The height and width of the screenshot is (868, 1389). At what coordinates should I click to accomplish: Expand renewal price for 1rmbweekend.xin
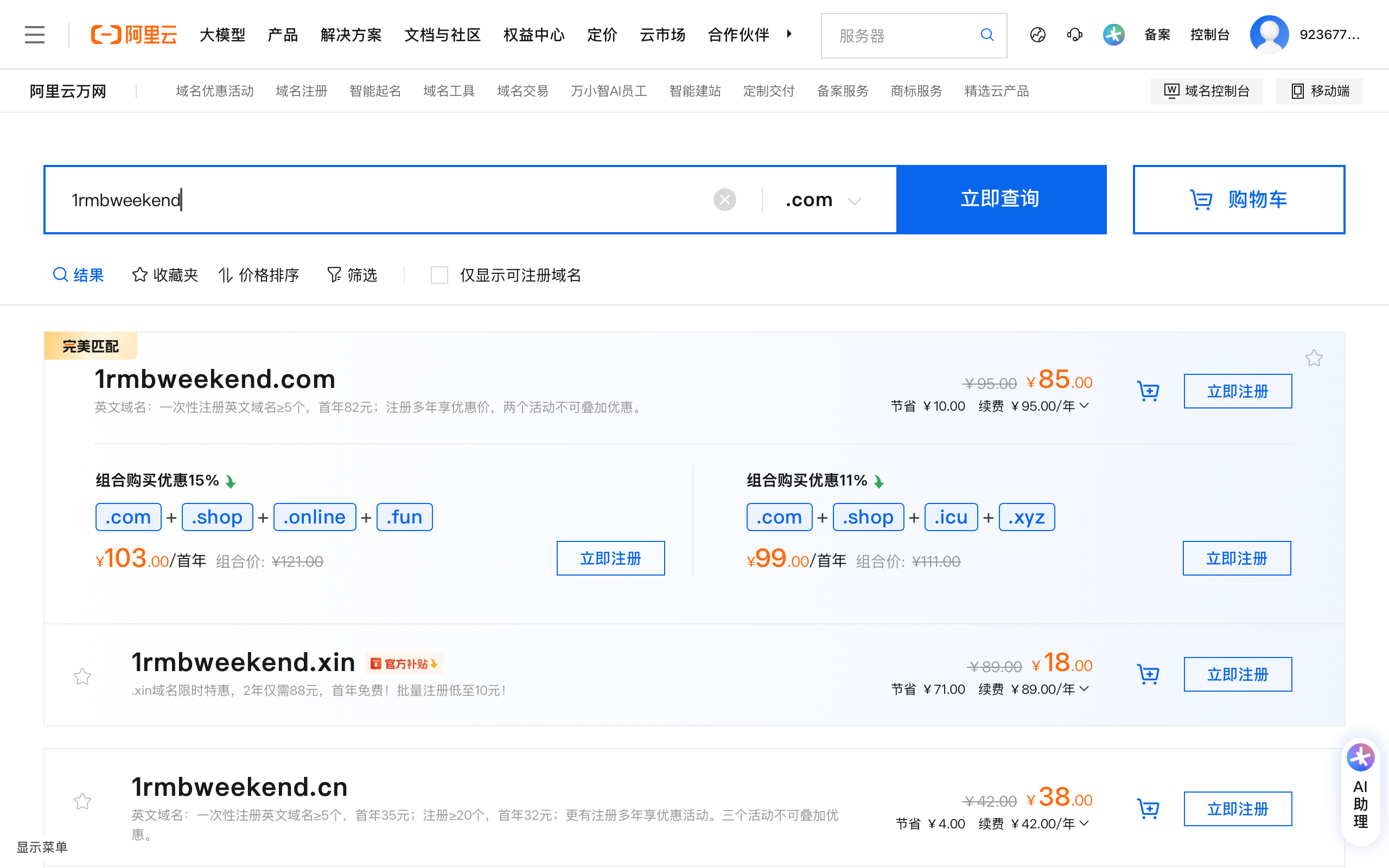click(x=1084, y=689)
